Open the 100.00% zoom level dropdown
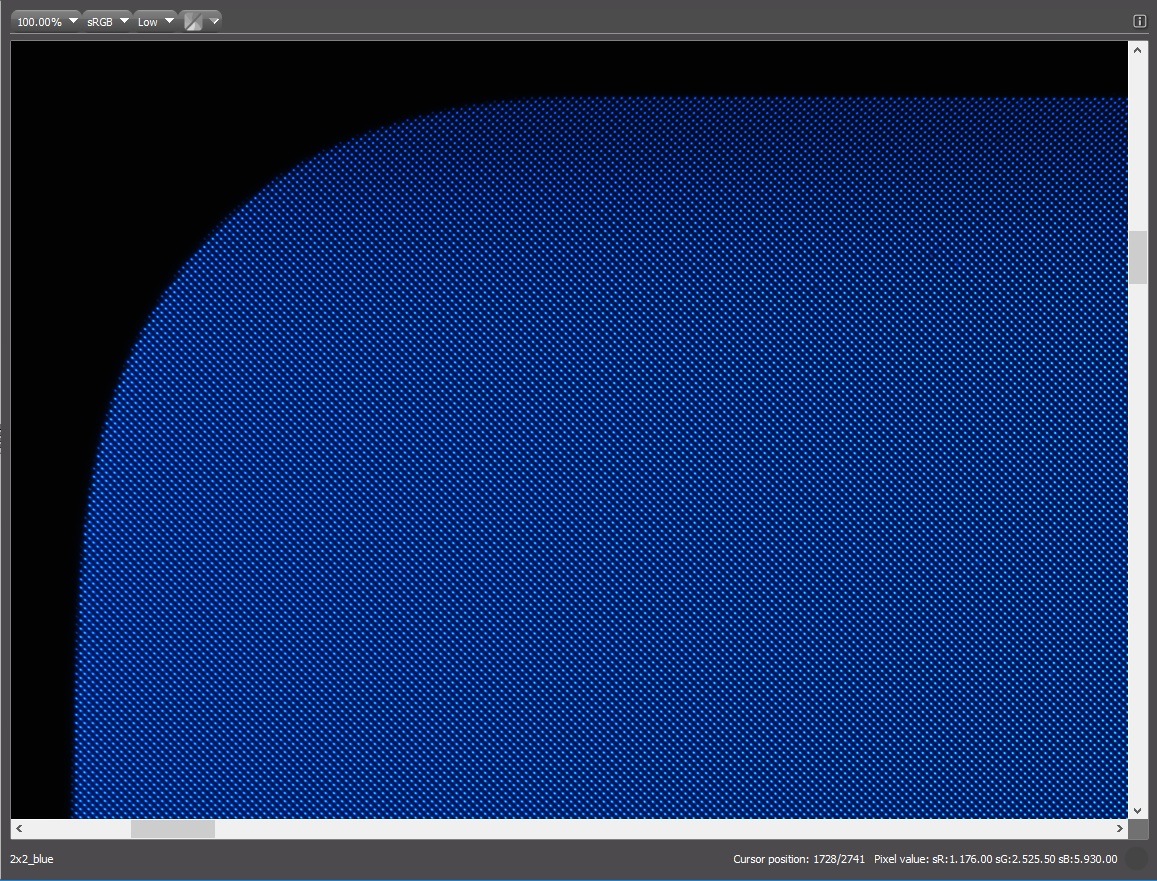The image size is (1157, 881). click(45, 21)
